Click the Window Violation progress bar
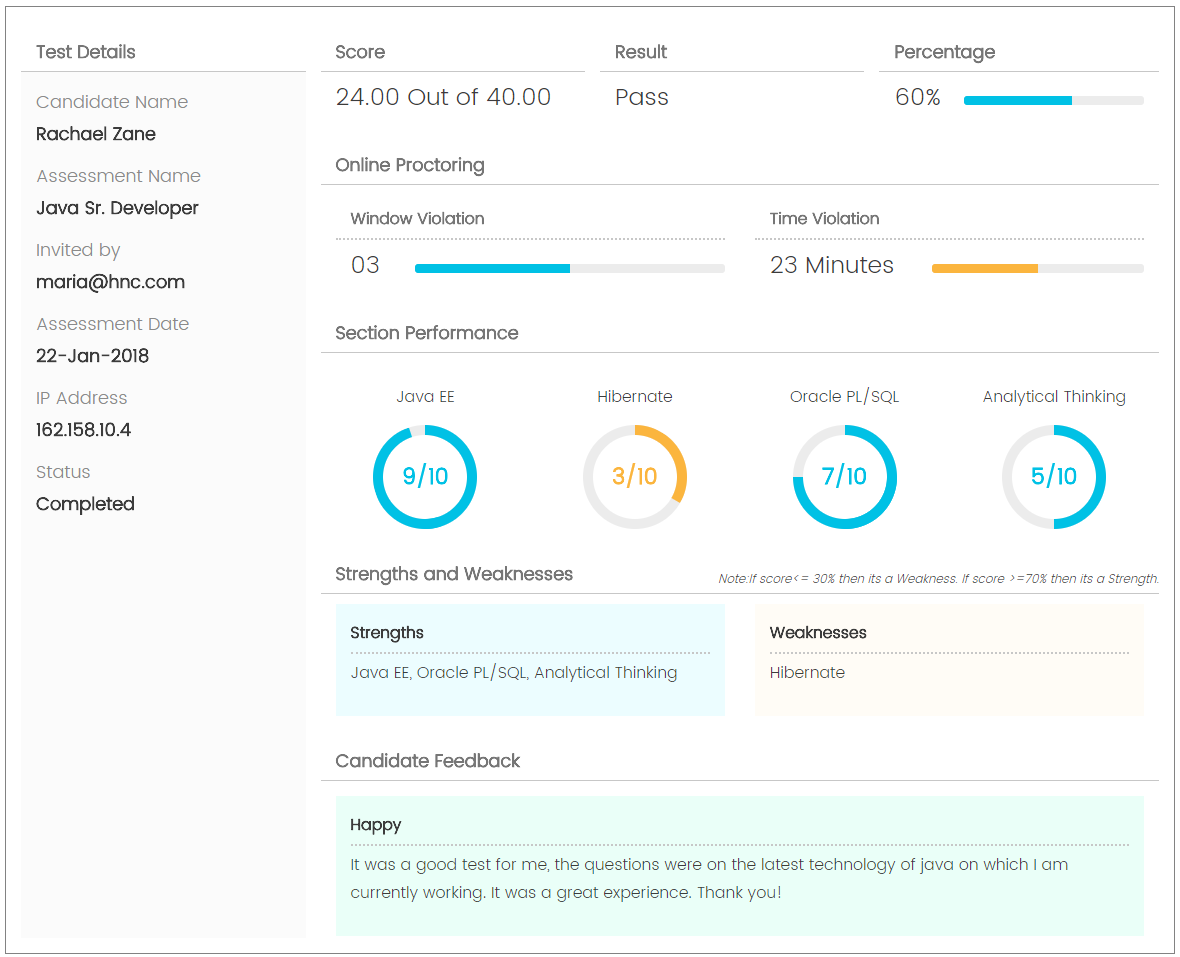1180x957 pixels. pyautogui.click(x=569, y=268)
